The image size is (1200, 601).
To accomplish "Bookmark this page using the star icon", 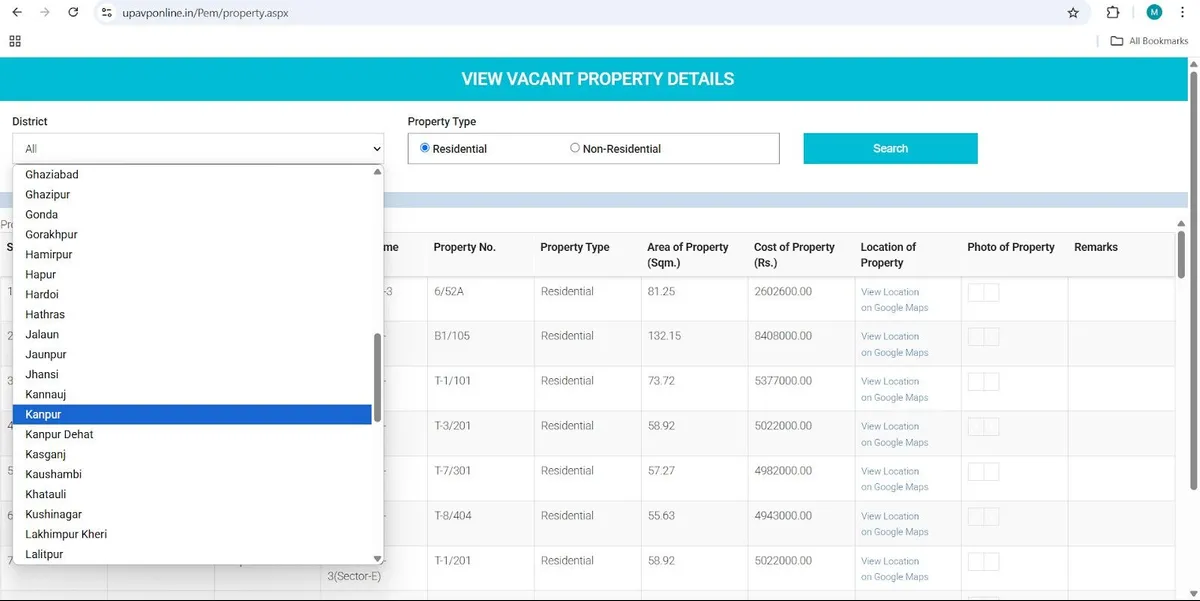I will click(1073, 13).
